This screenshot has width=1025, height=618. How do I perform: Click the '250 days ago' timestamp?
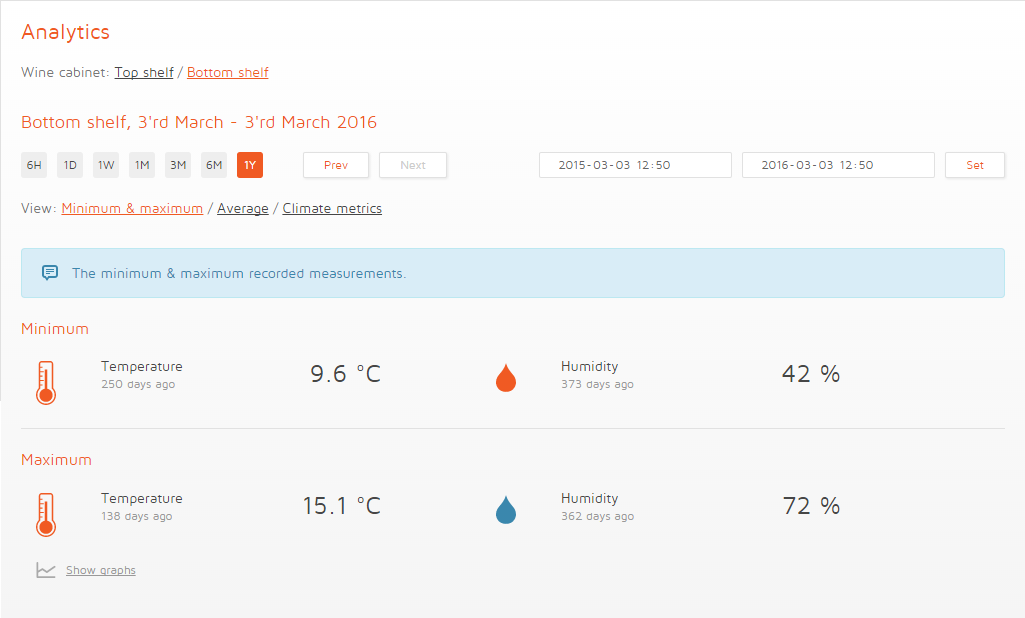tap(138, 385)
